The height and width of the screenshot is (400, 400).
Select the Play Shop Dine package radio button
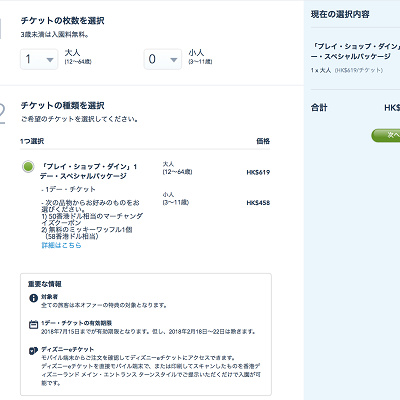(x=28, y=166)
